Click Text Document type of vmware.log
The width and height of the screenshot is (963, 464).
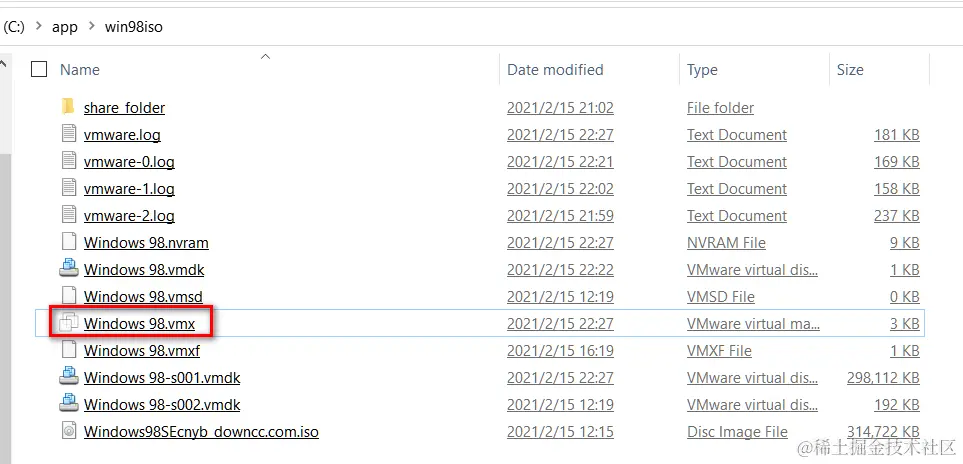(x=737, y=134)
